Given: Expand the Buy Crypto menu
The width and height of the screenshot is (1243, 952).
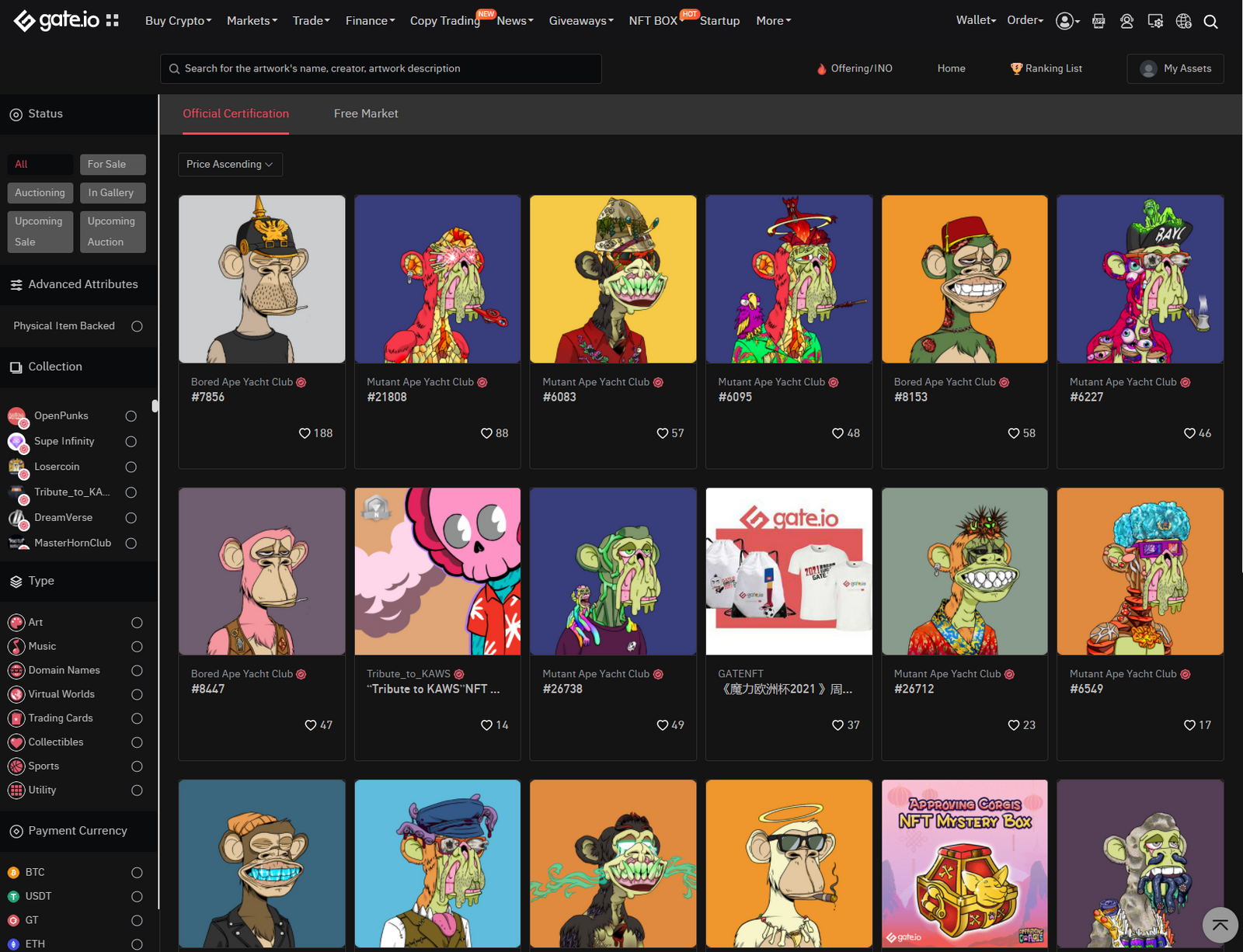Looking at the screenshot, I should (178, 21).
